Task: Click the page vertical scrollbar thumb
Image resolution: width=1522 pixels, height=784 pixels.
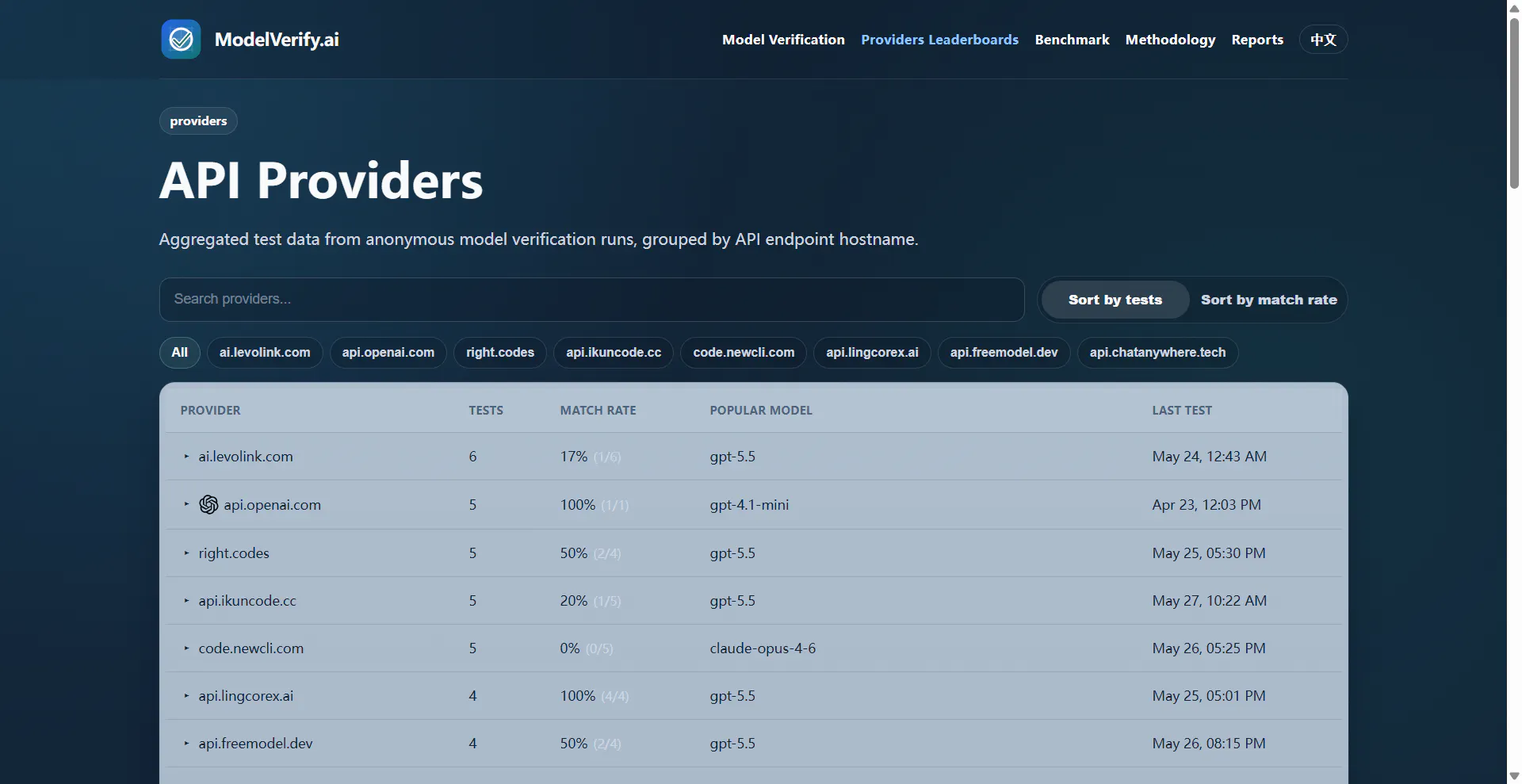Action: point(1514,103)
